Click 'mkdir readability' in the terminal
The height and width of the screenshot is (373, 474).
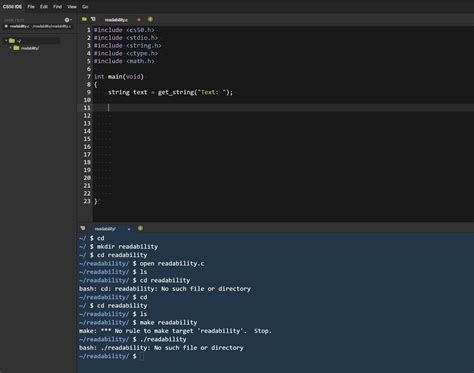click(x=127, y=247)
